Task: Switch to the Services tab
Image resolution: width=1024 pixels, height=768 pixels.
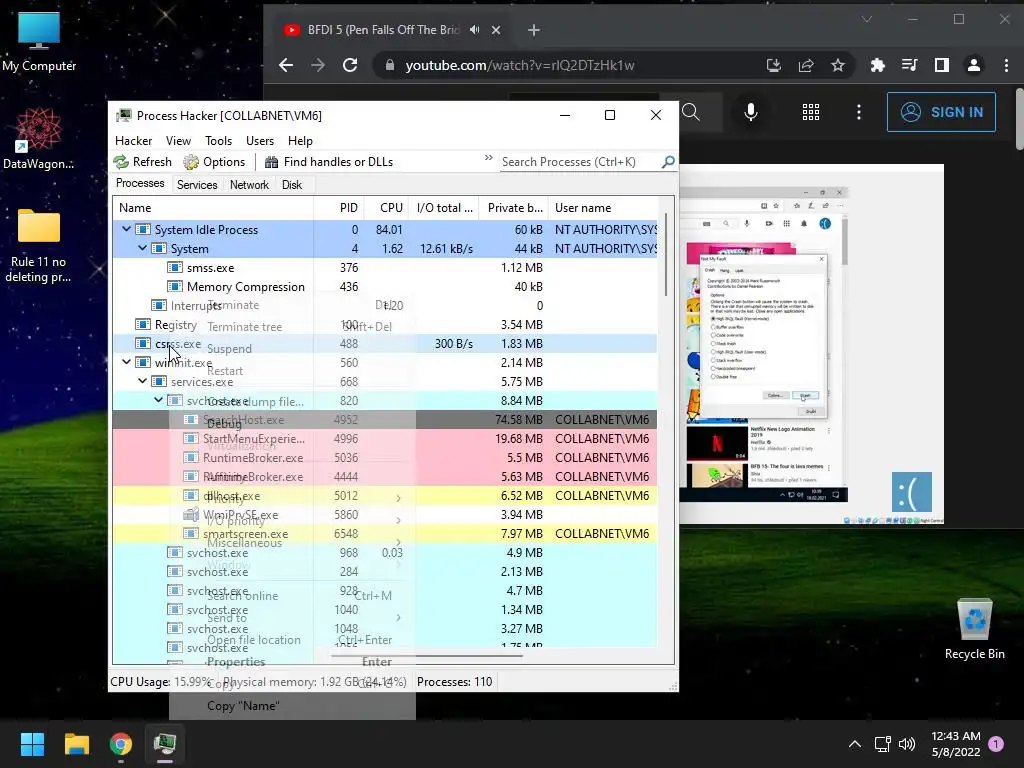Action: [x=197, y=185]
